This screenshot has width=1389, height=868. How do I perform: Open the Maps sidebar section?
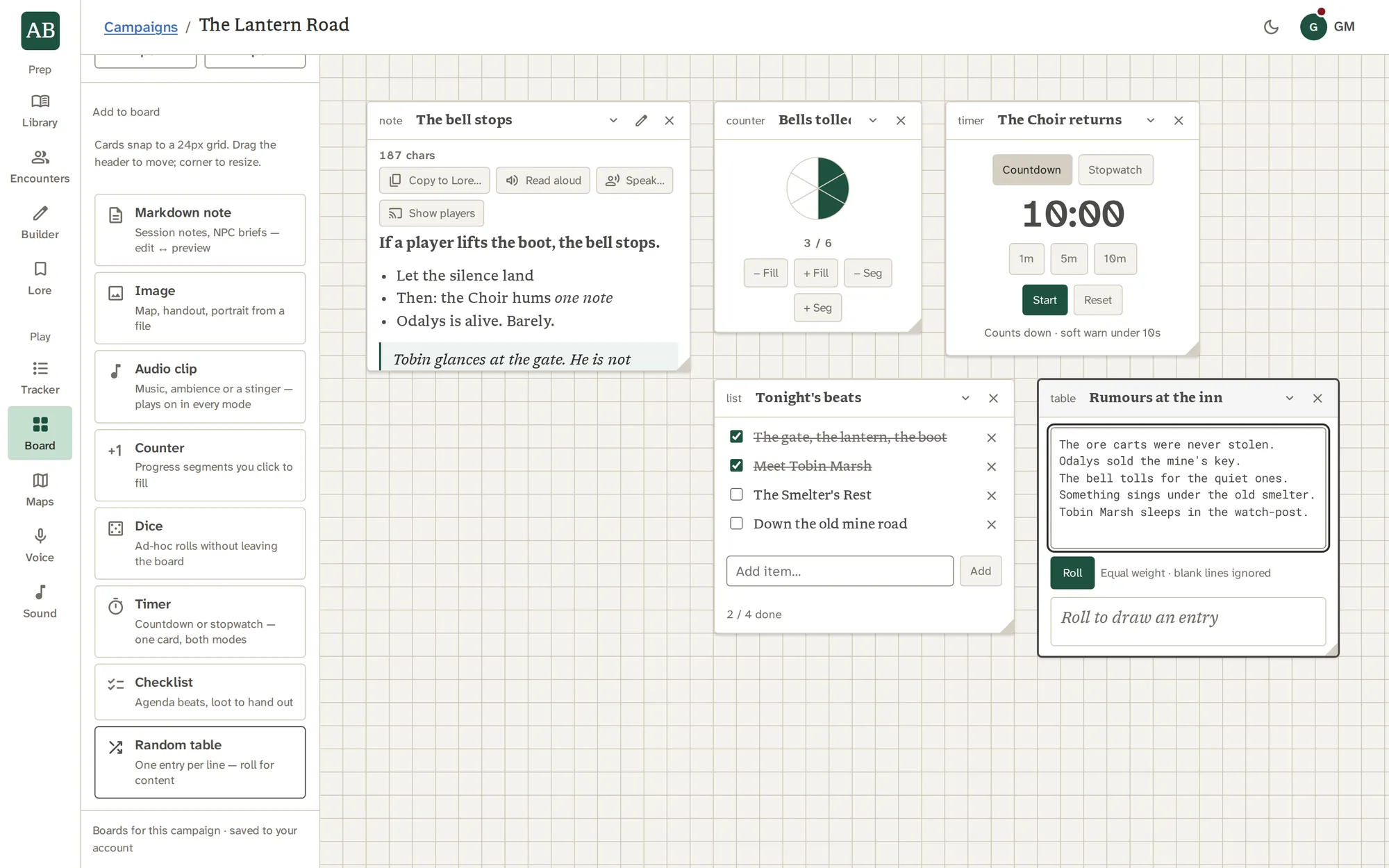(x=40, y=490)
